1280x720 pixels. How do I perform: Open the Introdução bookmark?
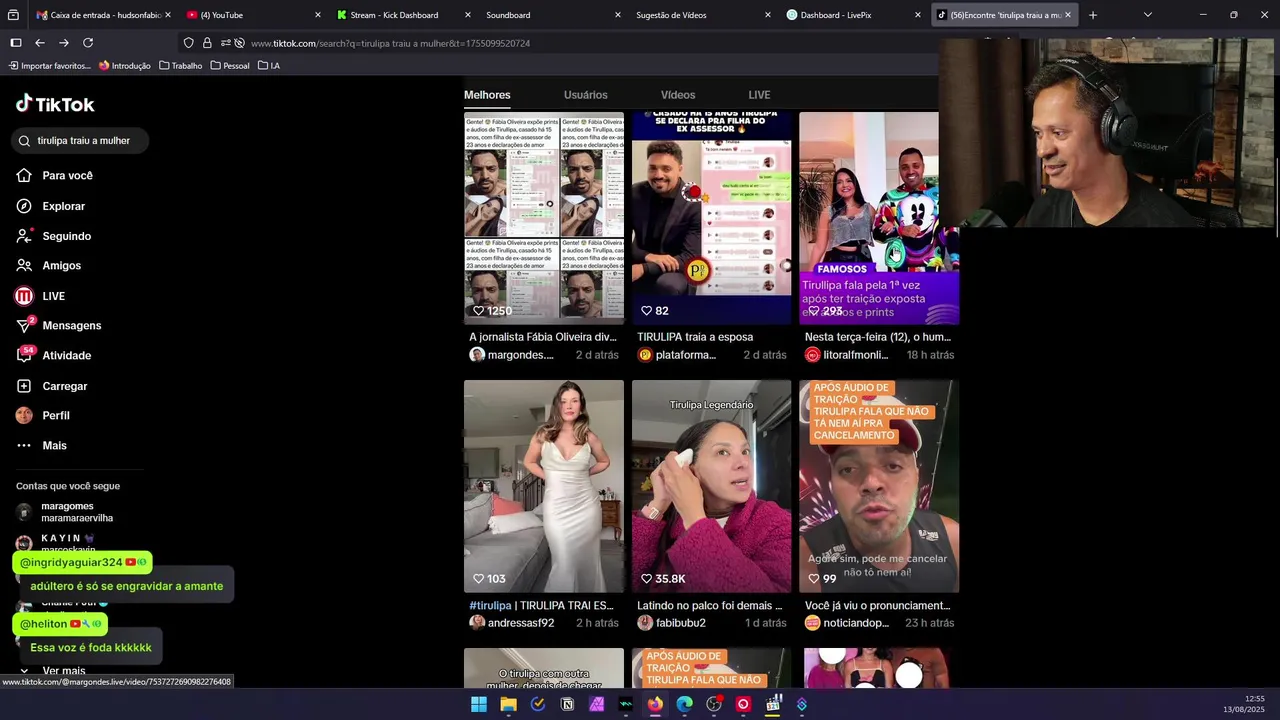pos(125,66)
